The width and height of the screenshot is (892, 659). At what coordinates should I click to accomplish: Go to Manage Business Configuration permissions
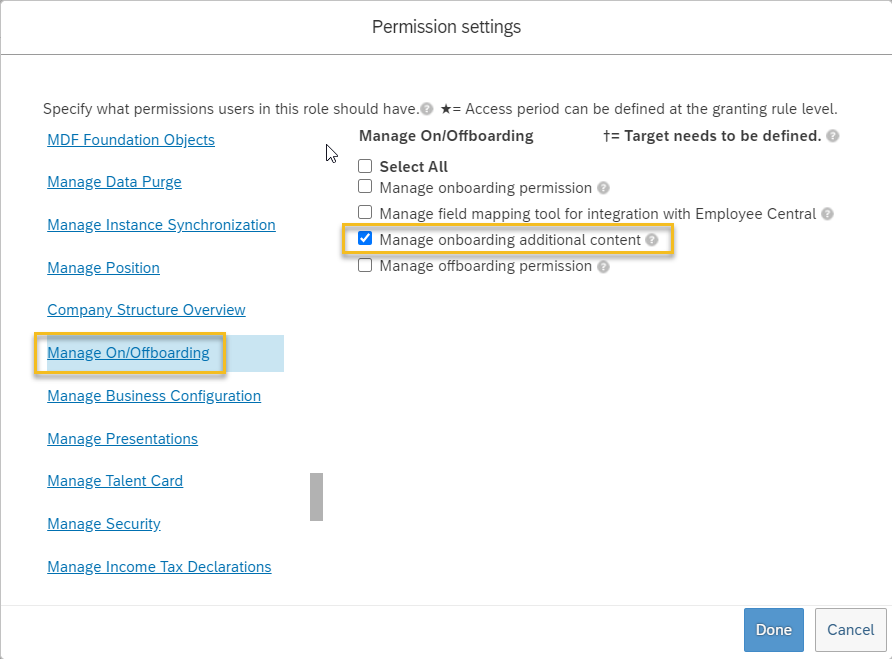(154, 396)
